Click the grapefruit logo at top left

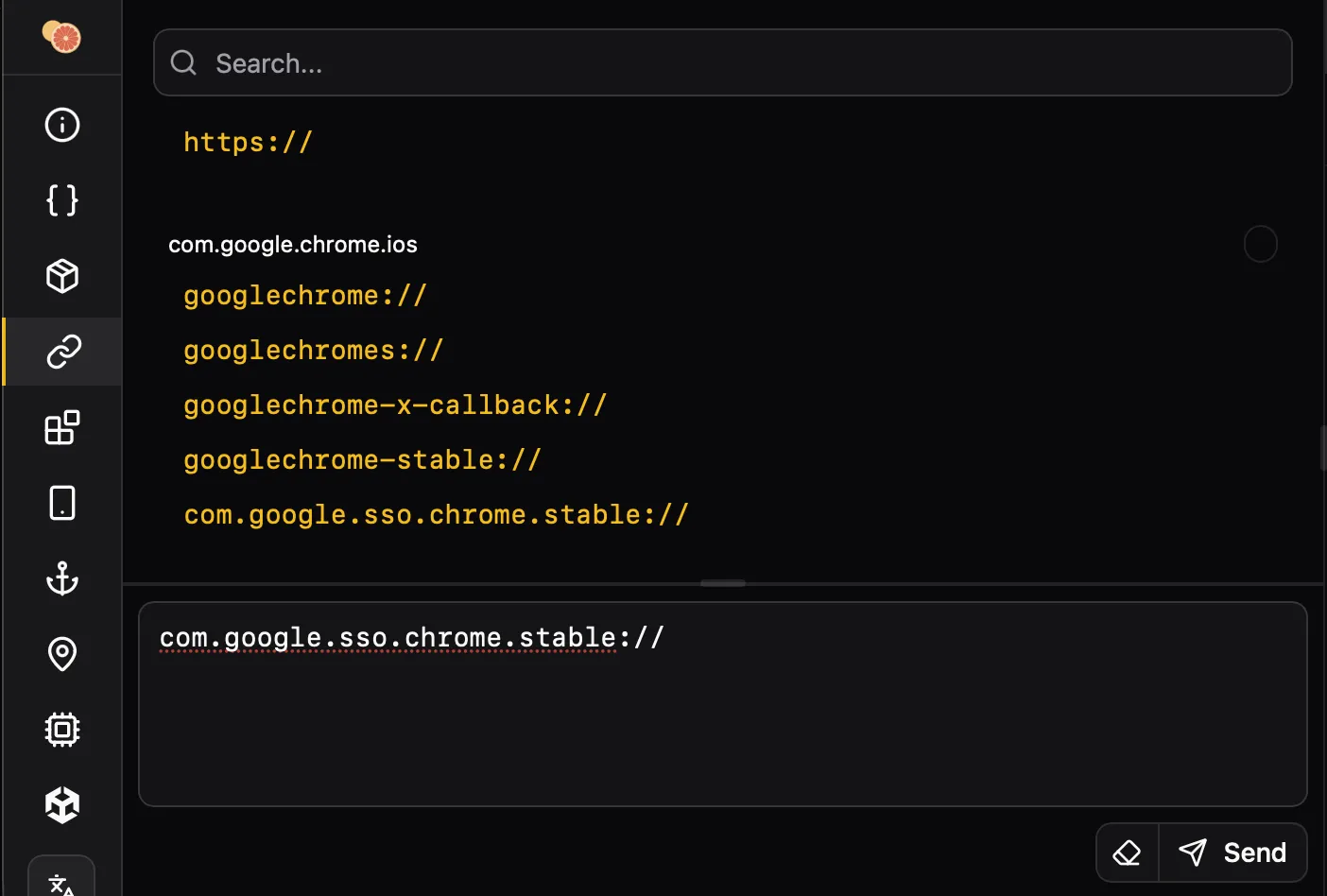click(61, 37)
